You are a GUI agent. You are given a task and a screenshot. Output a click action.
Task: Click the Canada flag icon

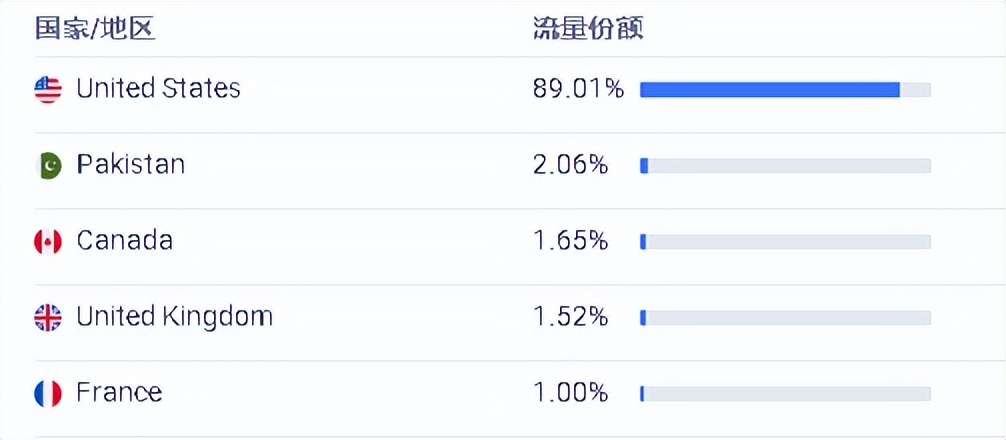[48, 242]
